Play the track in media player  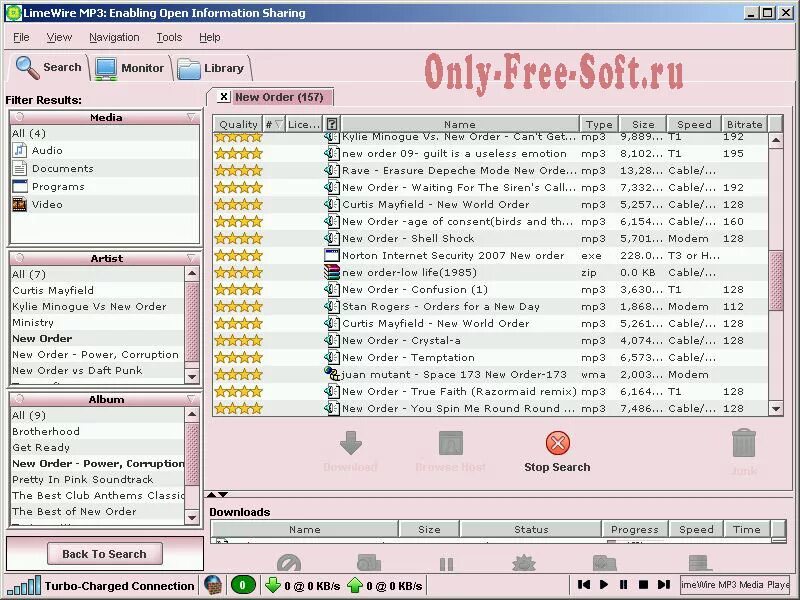pos(604,585)
